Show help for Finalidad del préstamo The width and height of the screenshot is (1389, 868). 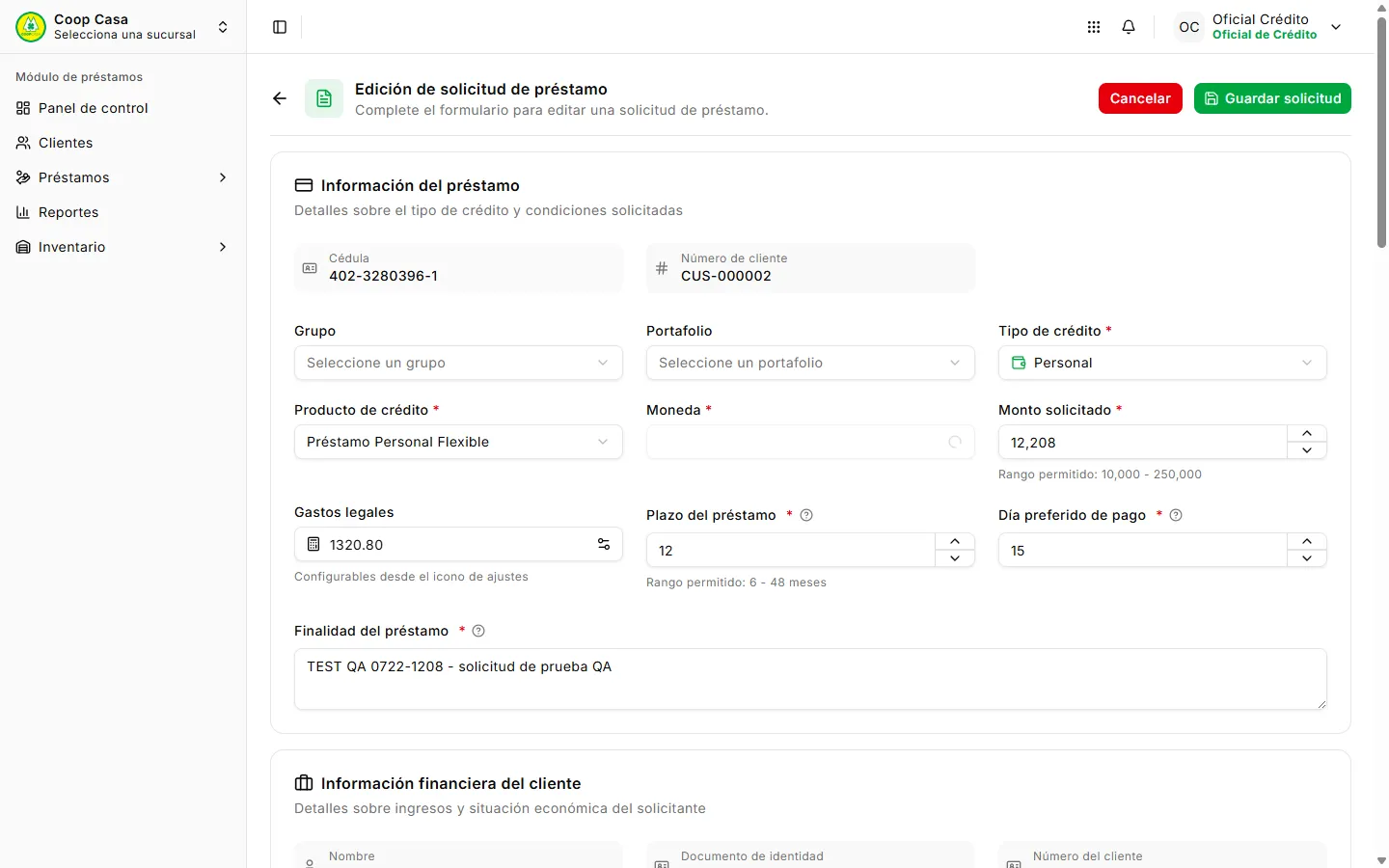pyautogui.click(x=478, y=631)
